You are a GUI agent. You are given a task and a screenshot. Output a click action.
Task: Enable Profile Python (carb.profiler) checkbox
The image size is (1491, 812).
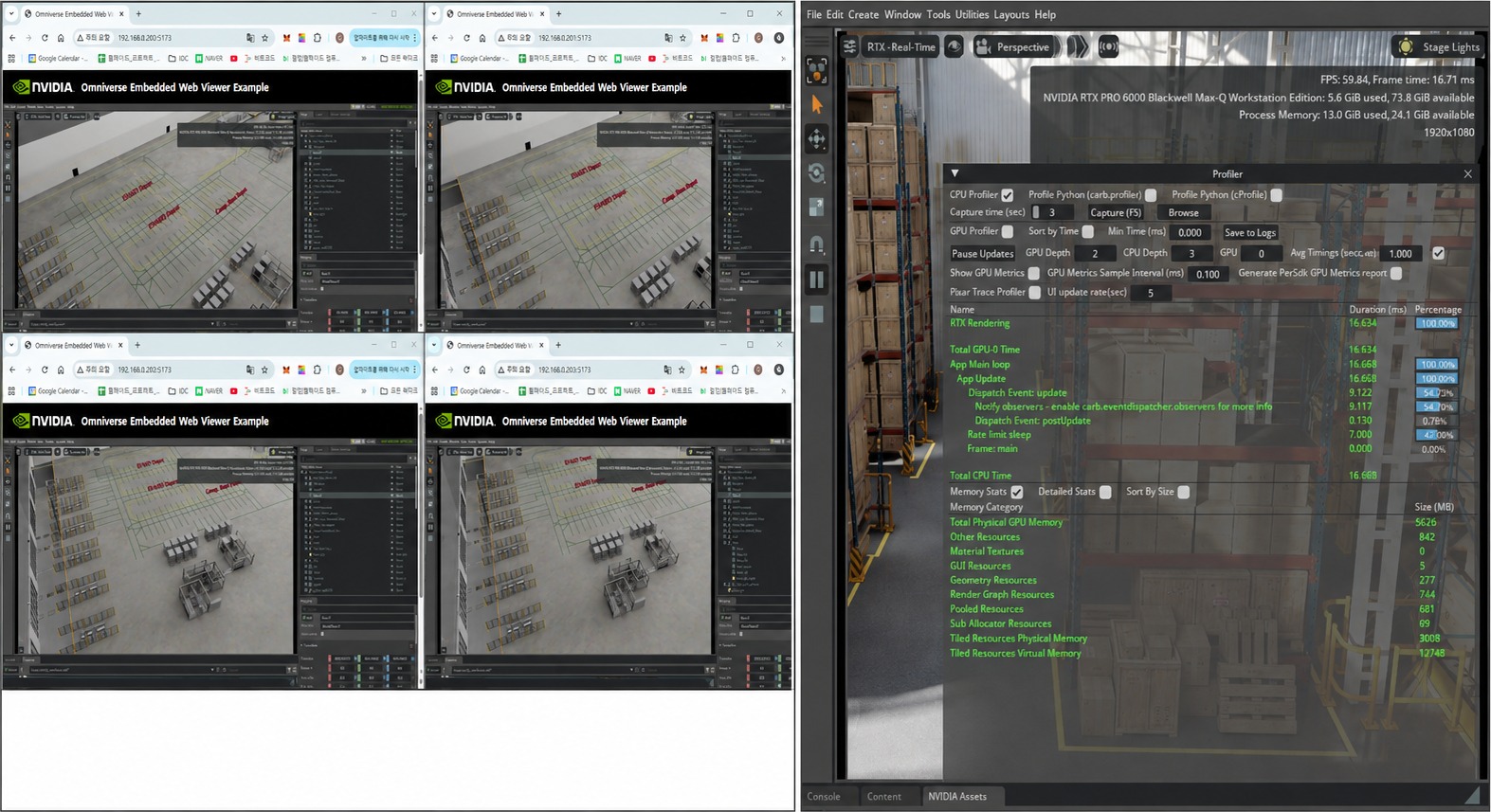click(1150, 194)
